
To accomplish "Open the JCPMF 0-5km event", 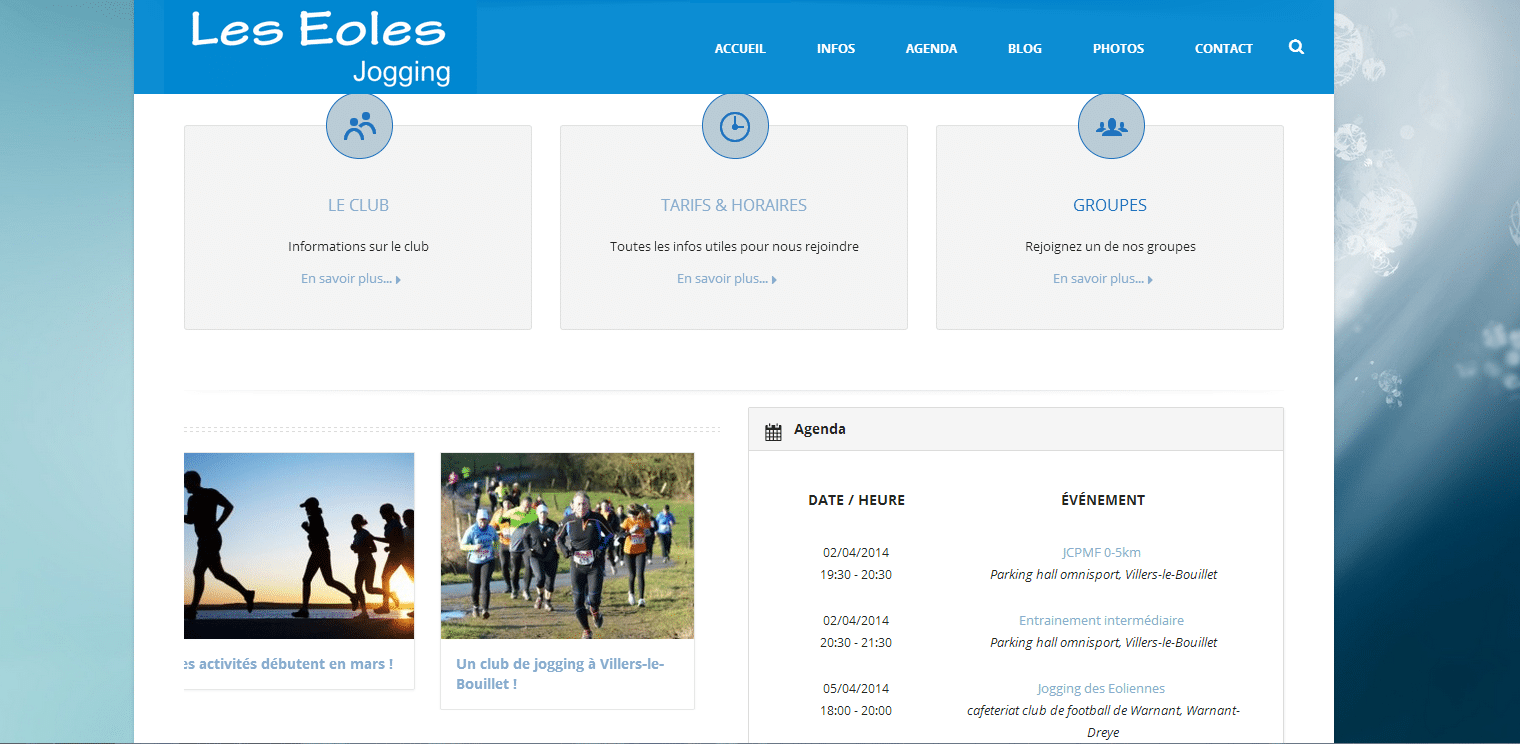I will point(1101,552).
